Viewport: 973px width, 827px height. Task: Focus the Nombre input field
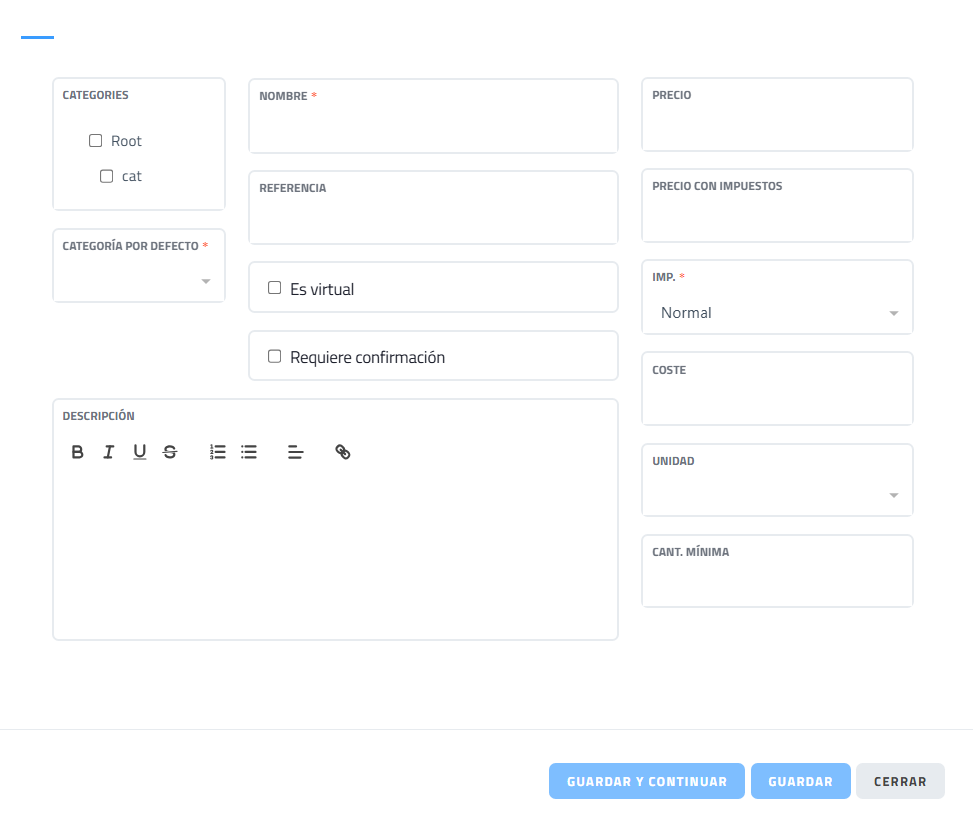click(433, 128)
